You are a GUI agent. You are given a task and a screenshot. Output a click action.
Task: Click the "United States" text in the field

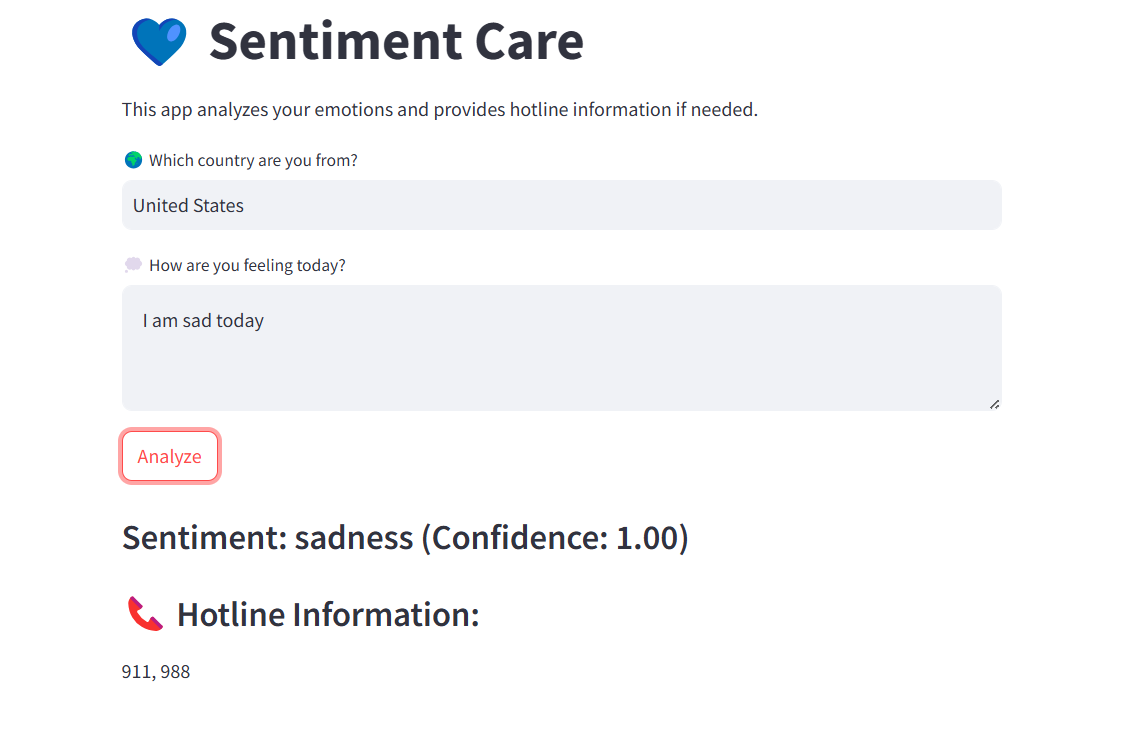click(x=189, y=205)
